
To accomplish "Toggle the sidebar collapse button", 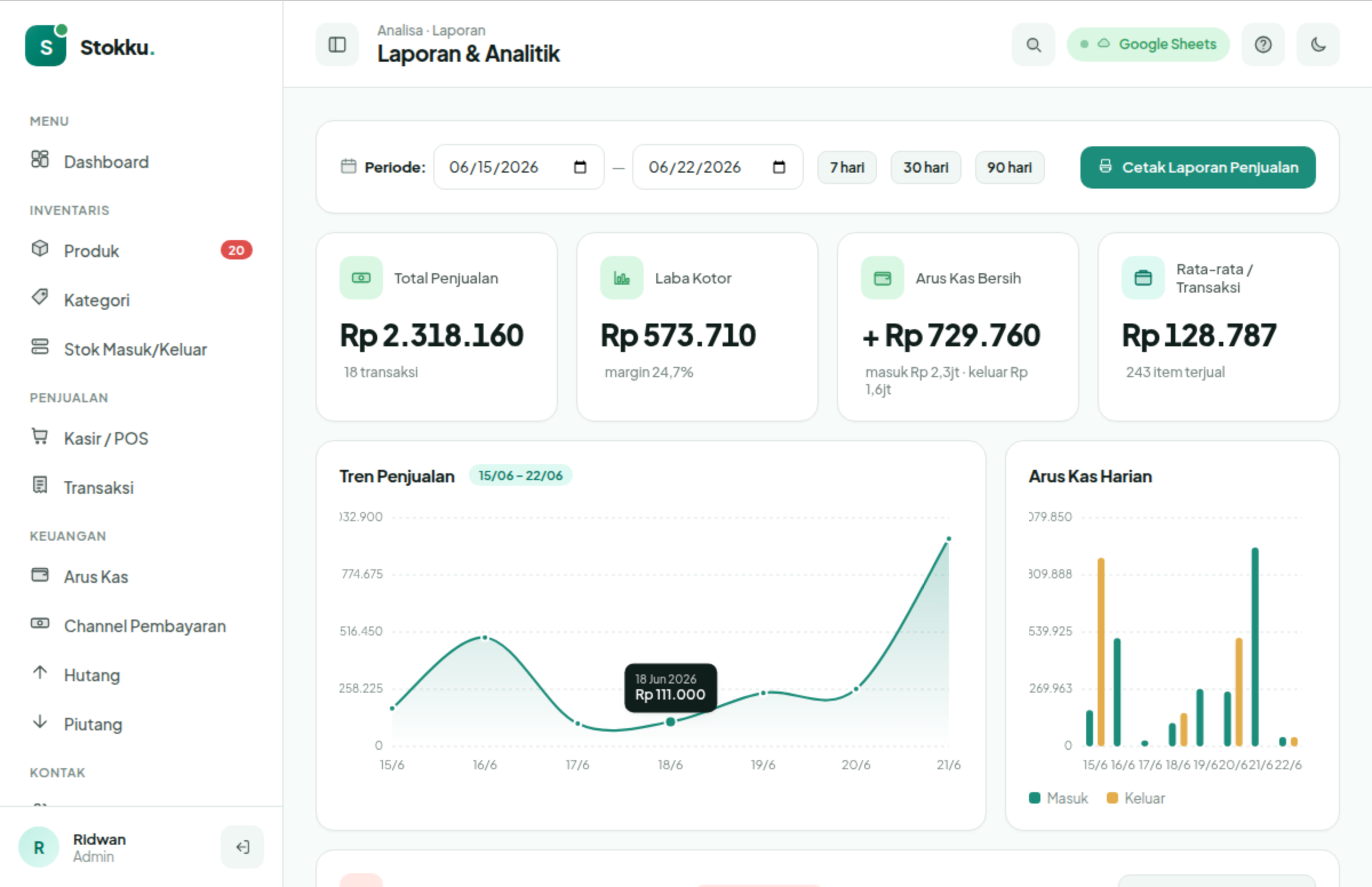I will tap(337, 45).
